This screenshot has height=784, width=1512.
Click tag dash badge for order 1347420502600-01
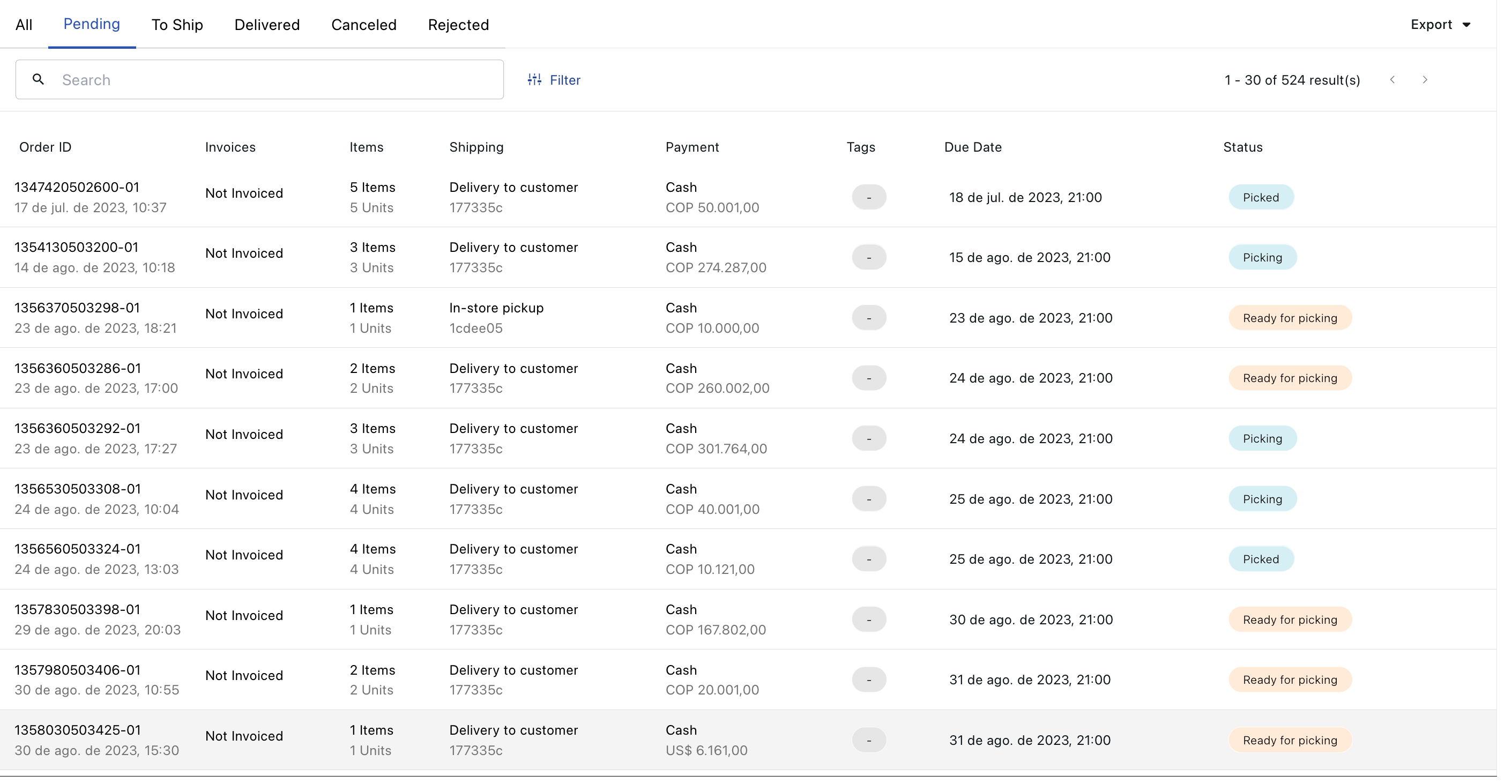[x=869, y=197]
